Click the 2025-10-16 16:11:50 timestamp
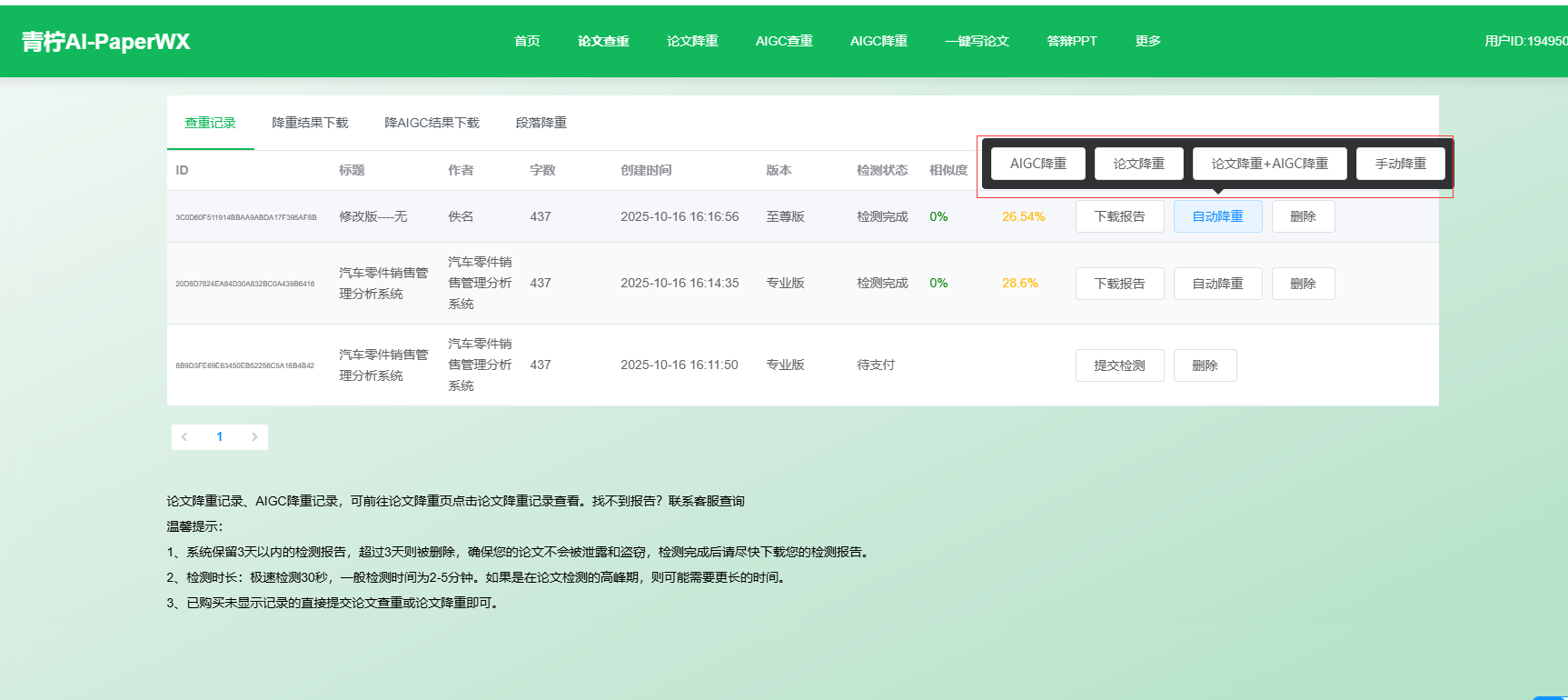1568x700 pixels. click(680, 365)
